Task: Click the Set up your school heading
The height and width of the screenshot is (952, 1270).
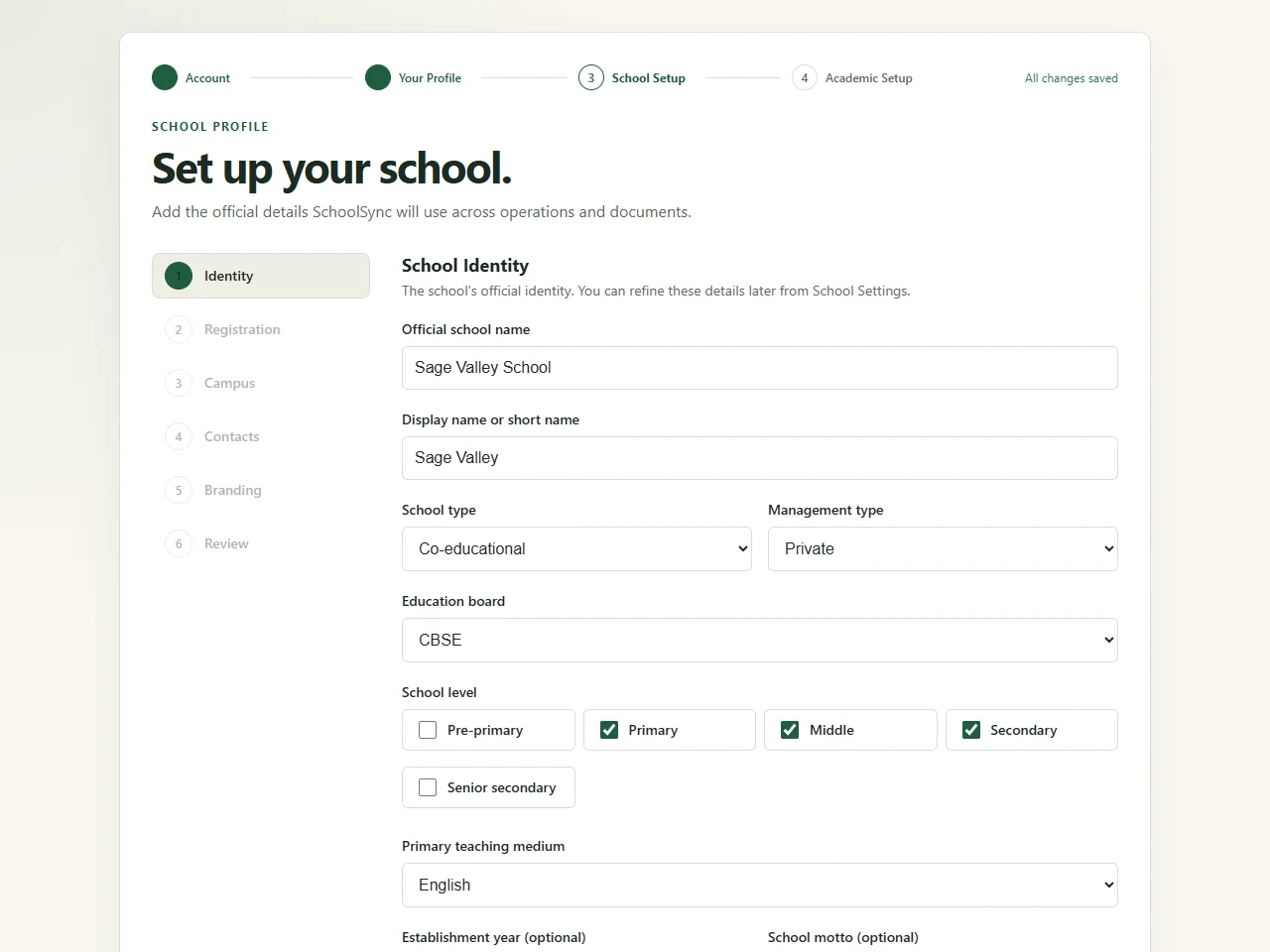Action: click(332, 169)
